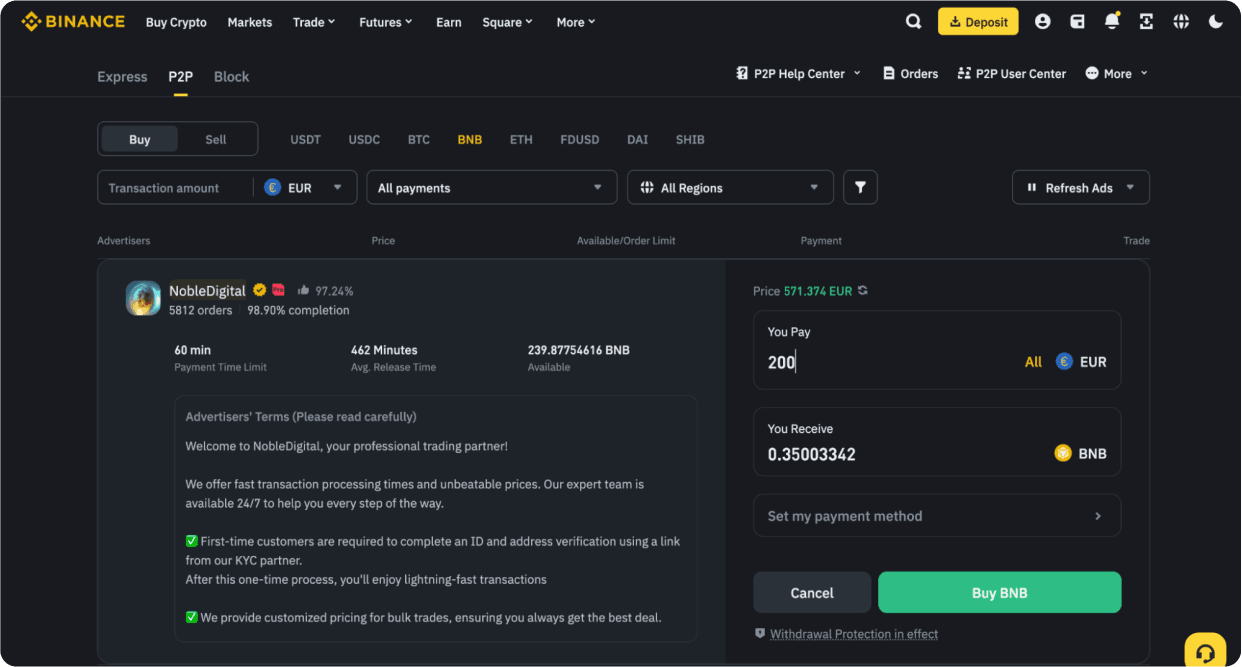Open the notifications bell icon
This screenshot has height=667, width=1242.
pos(1112,21)
